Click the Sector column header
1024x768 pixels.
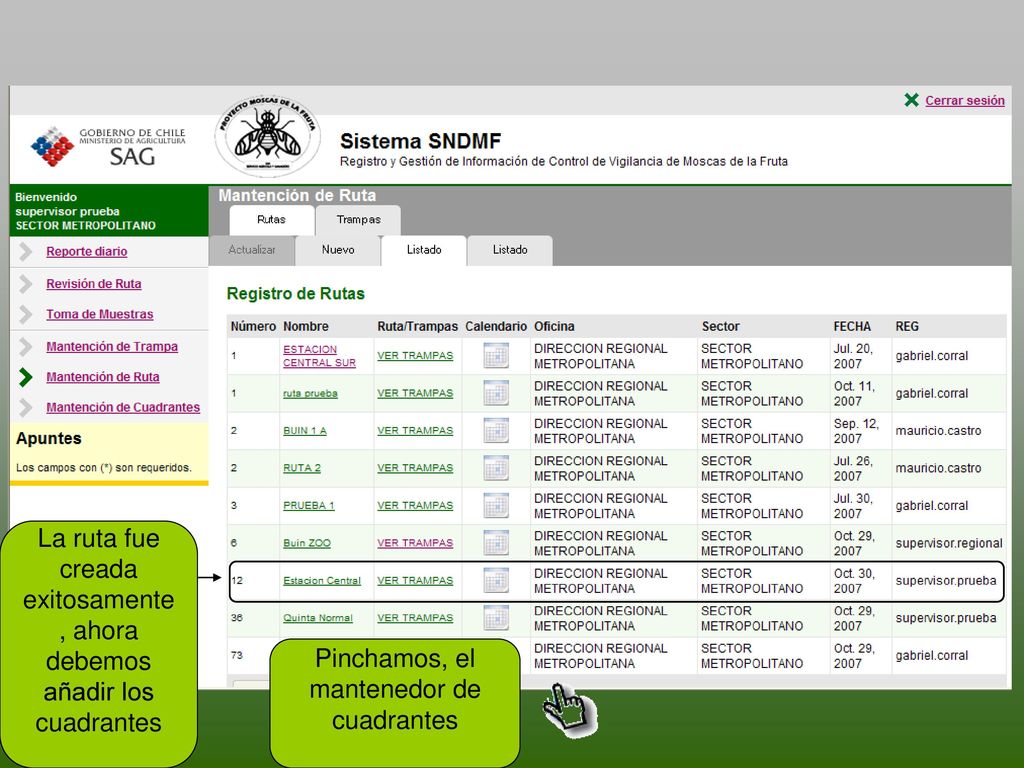720,327
